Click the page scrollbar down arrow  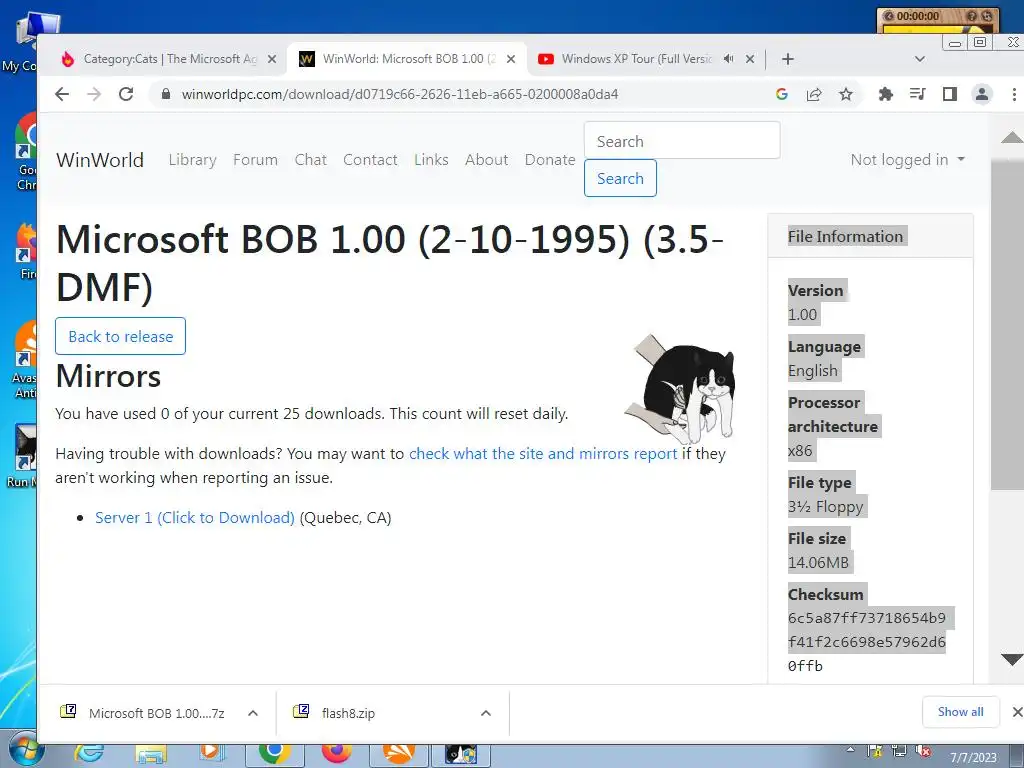pos(1012,660)
